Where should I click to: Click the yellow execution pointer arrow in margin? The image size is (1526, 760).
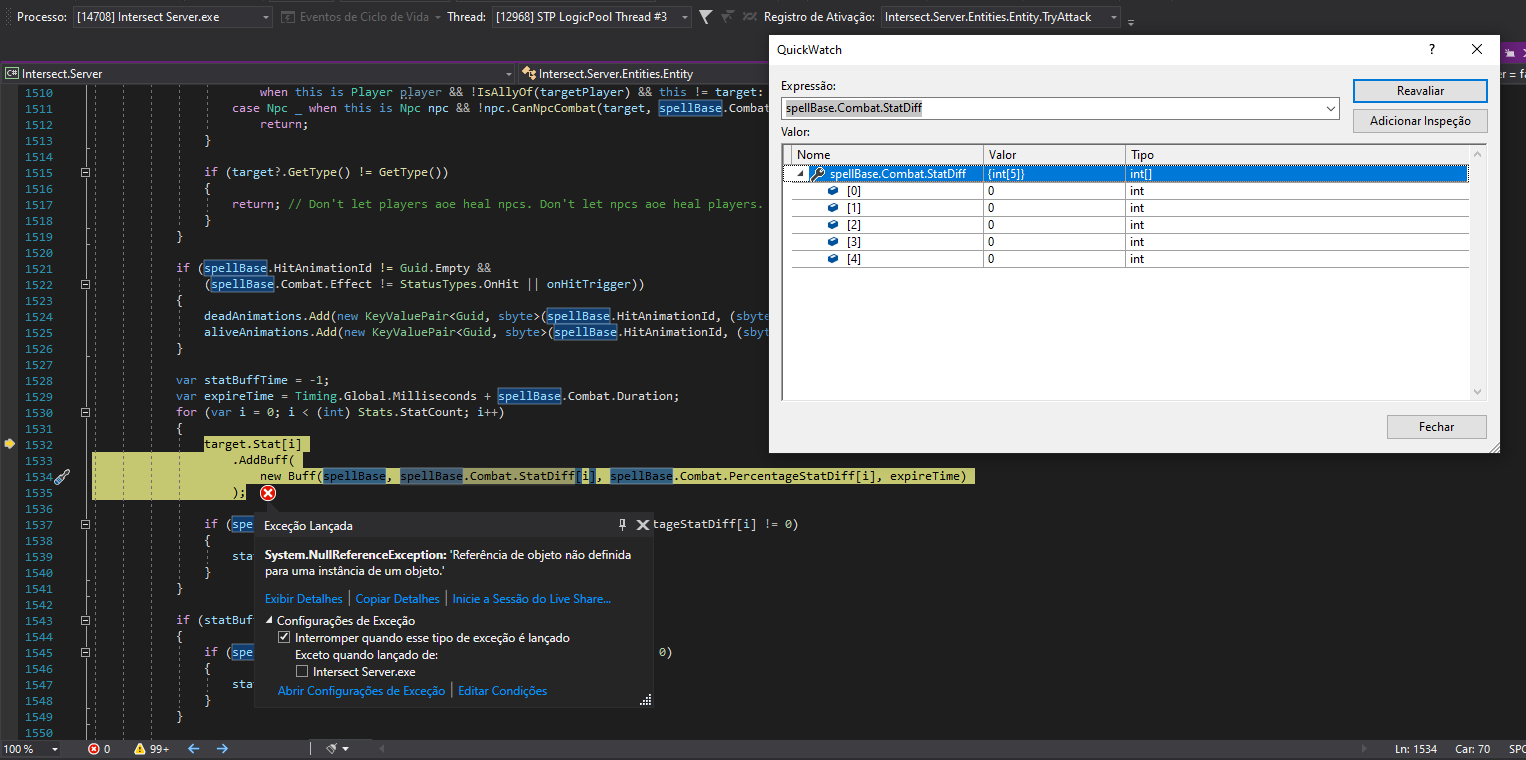pyautogui.click(x=8, y=445)
